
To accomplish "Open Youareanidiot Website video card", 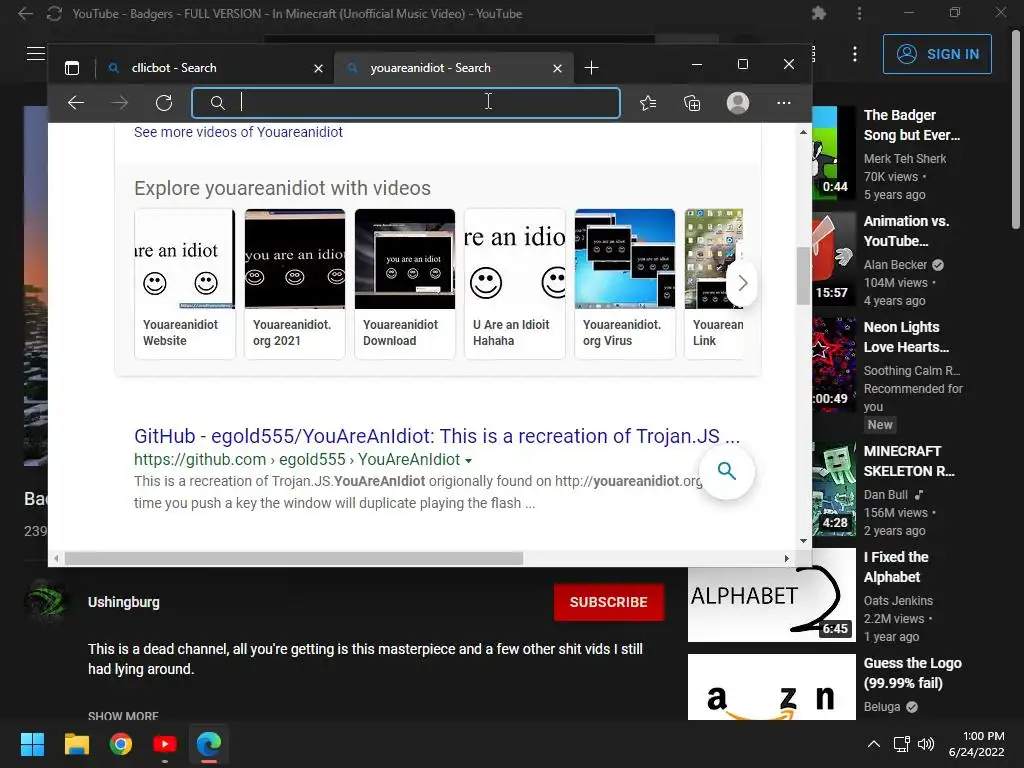I will coord(185,283).
